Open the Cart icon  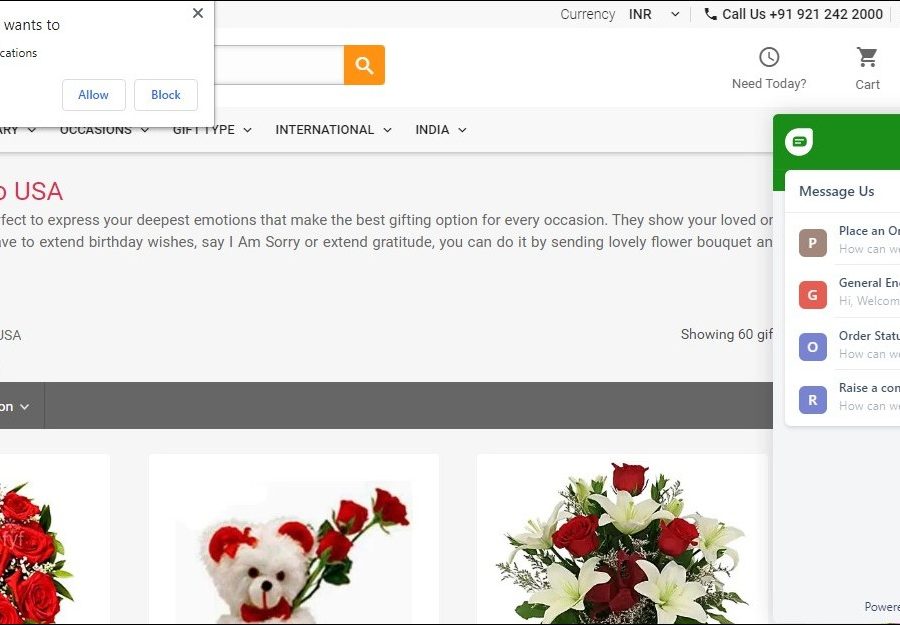pyautogui.click(x=867, y=58)
